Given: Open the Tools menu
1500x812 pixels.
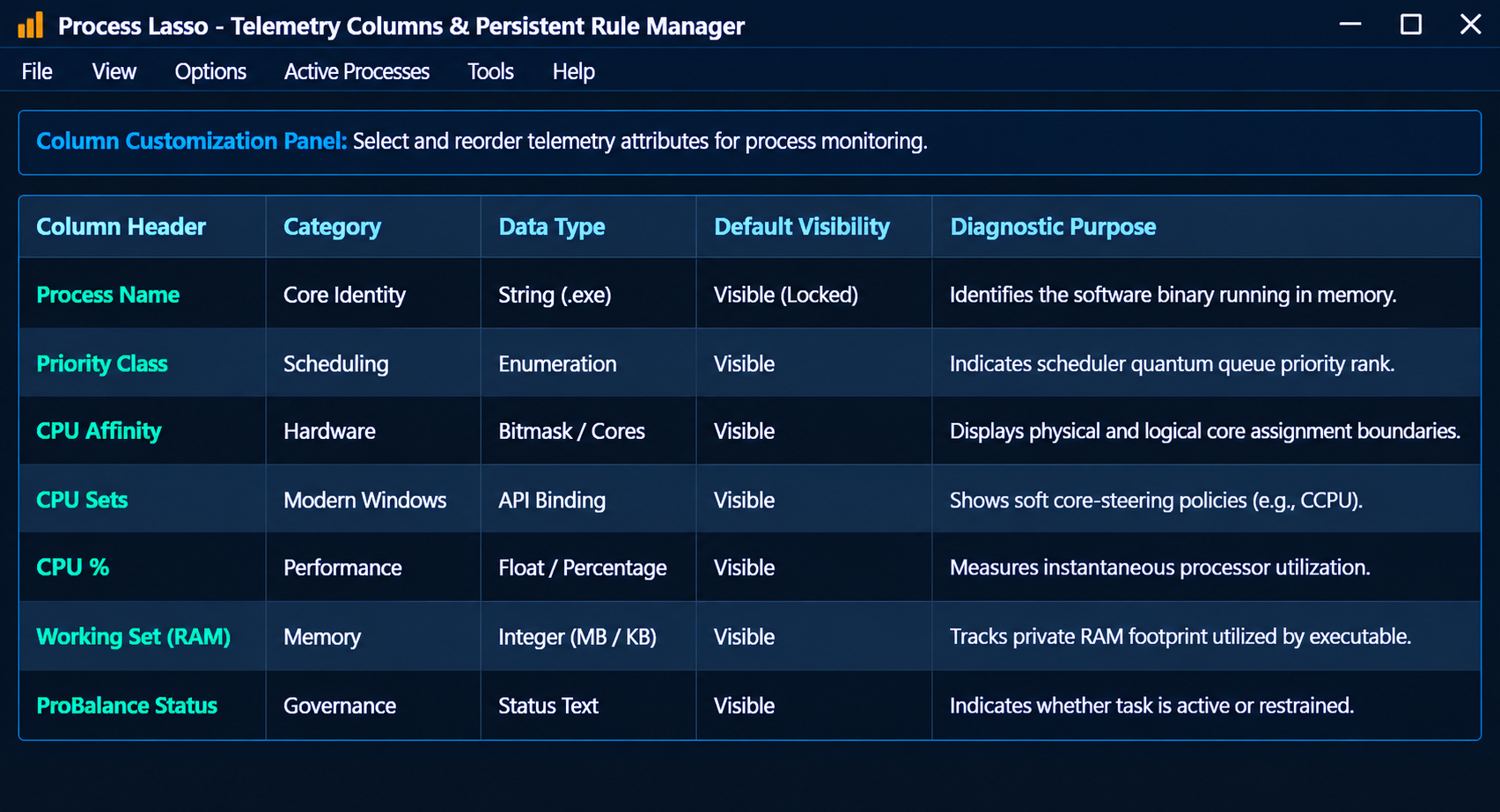Looking at the screenshot, I should pyautogui.click(x=490, y=71).
